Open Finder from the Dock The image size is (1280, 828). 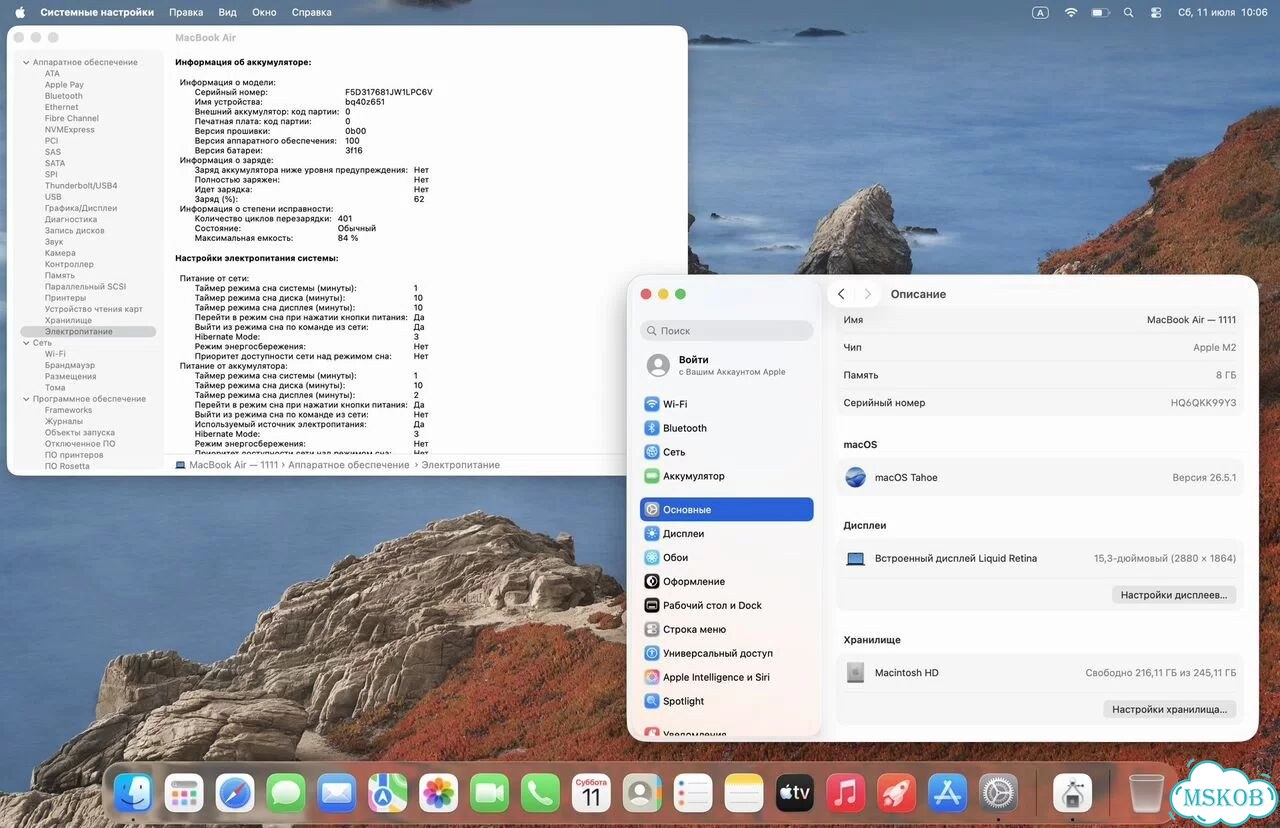tap(133, 794)
